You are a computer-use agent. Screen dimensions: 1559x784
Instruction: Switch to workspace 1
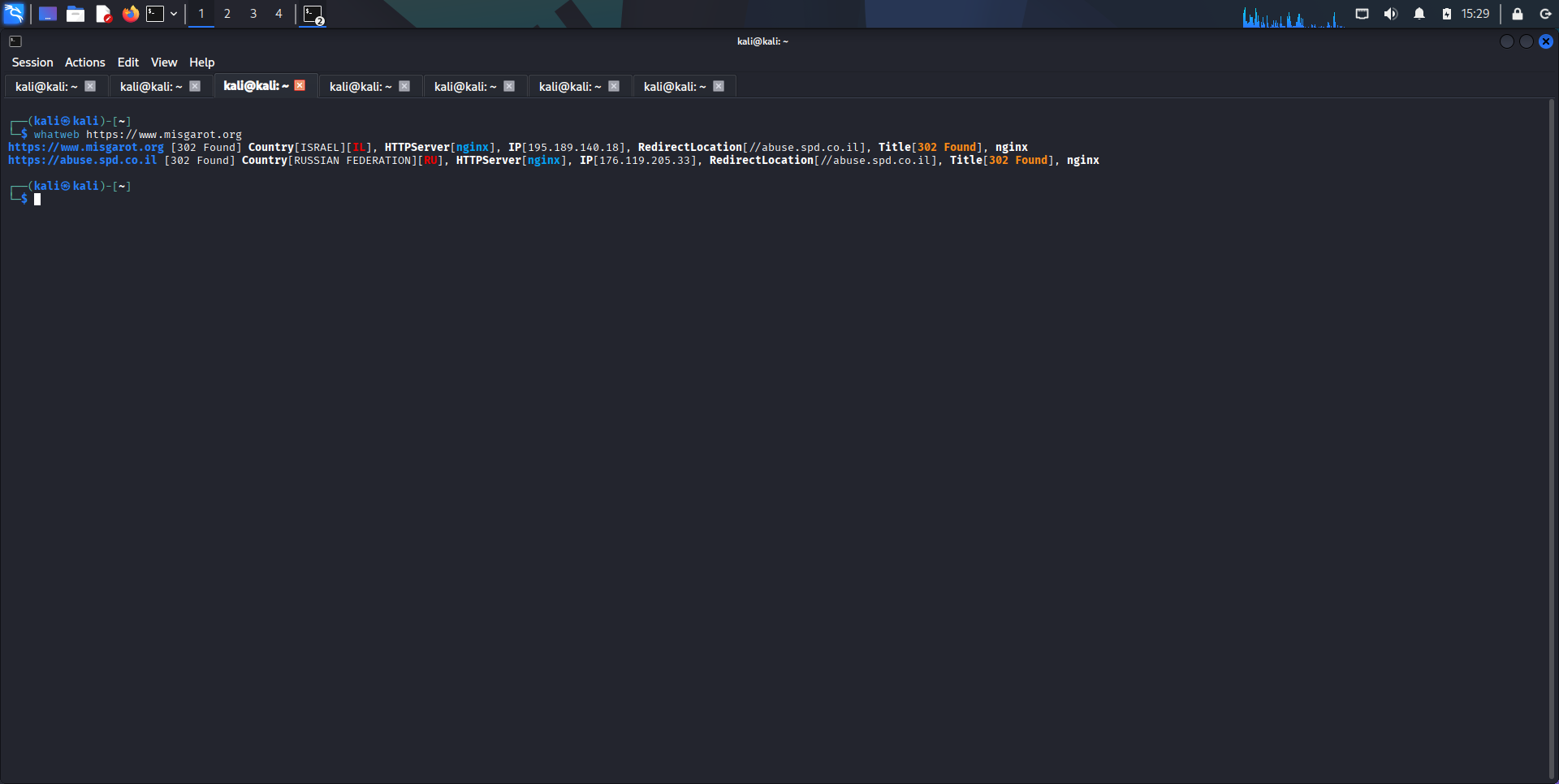coord(201,14)
